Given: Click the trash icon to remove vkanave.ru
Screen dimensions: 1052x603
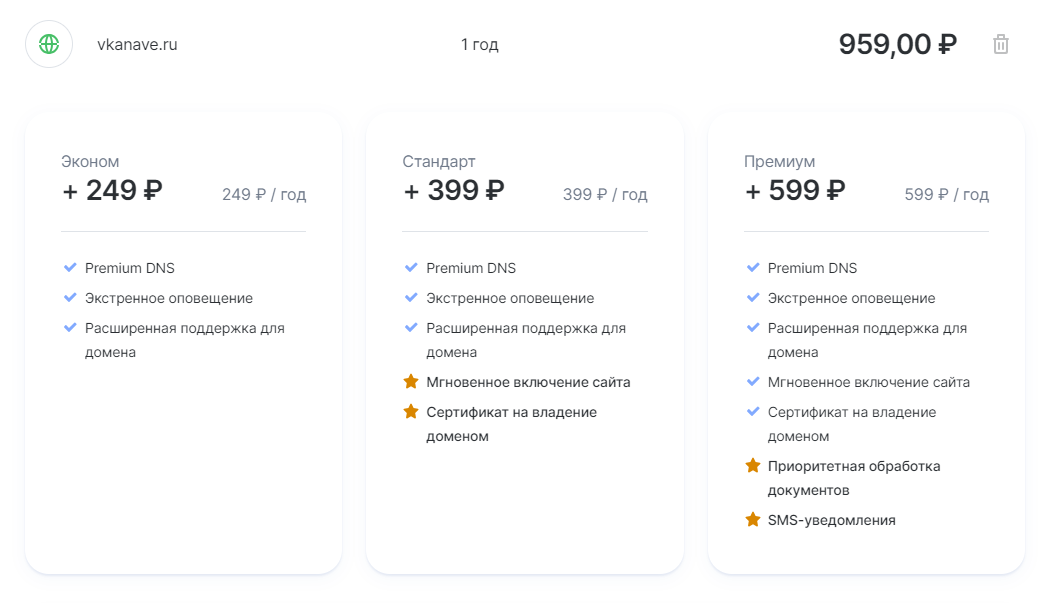Looking at the screenshot, I should pyautogui.click(x=1000, y=44).
